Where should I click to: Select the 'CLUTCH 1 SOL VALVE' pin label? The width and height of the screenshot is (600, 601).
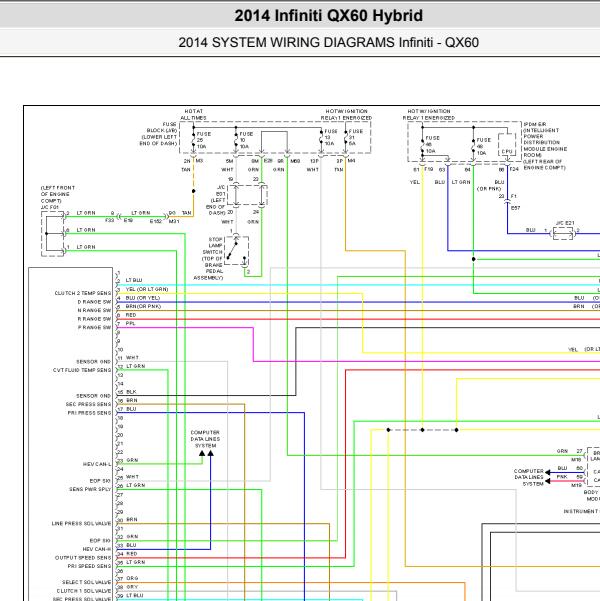tap(84, 591)
